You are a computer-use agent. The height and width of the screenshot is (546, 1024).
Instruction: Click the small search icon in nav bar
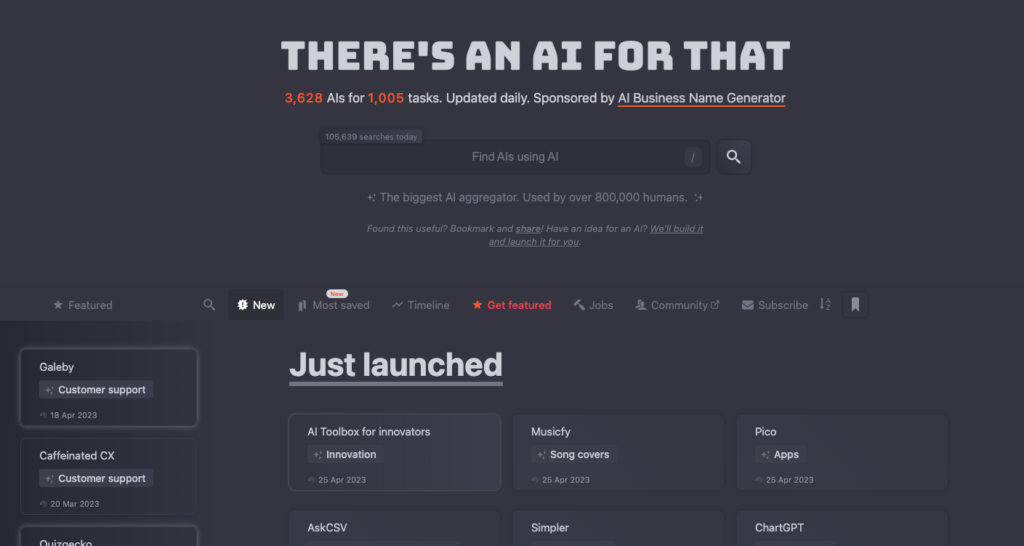[209, 305]
